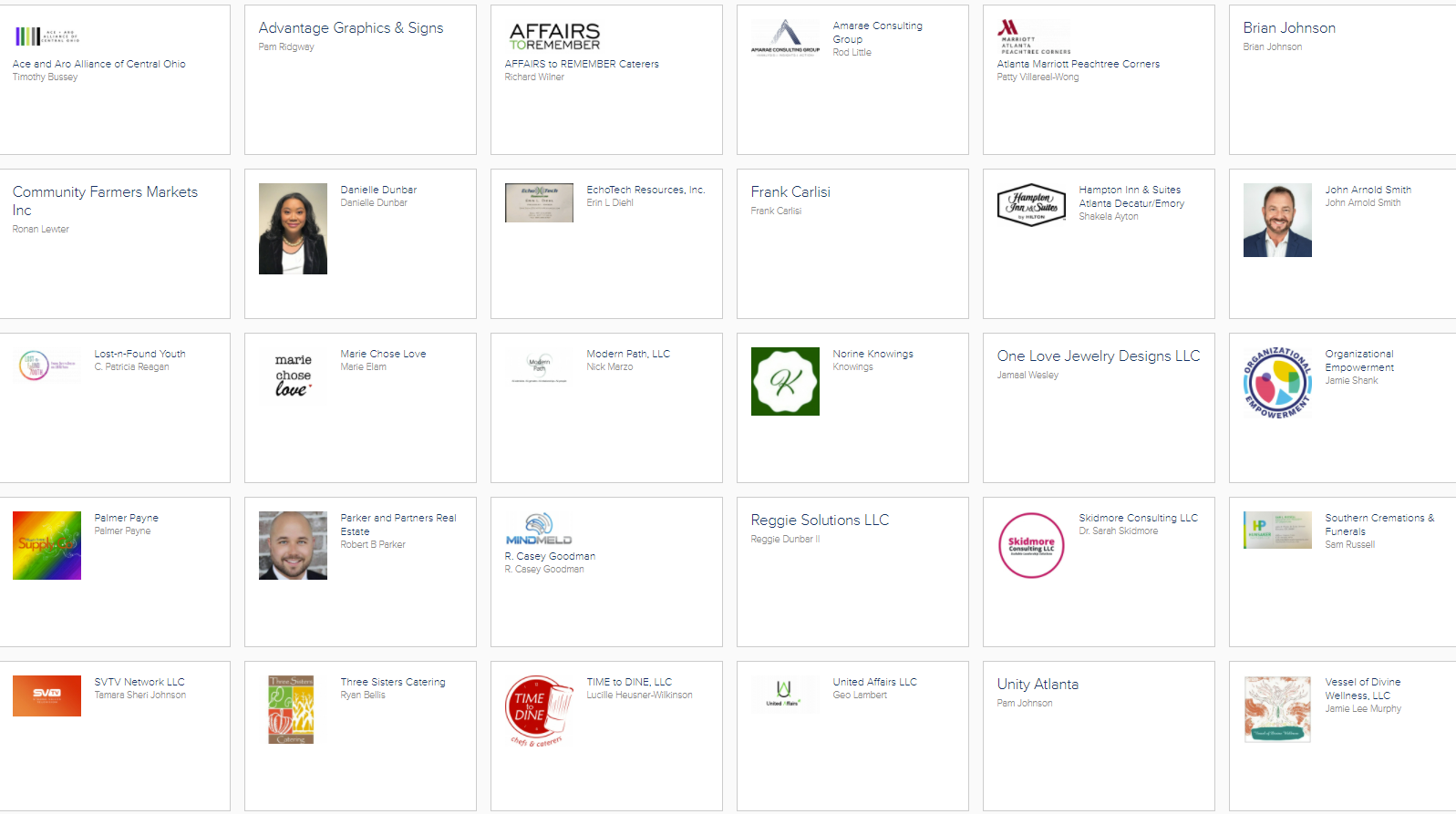Select the Organizational Empowerment title
Screen dimensions: 1456x814
[1359, 361]
